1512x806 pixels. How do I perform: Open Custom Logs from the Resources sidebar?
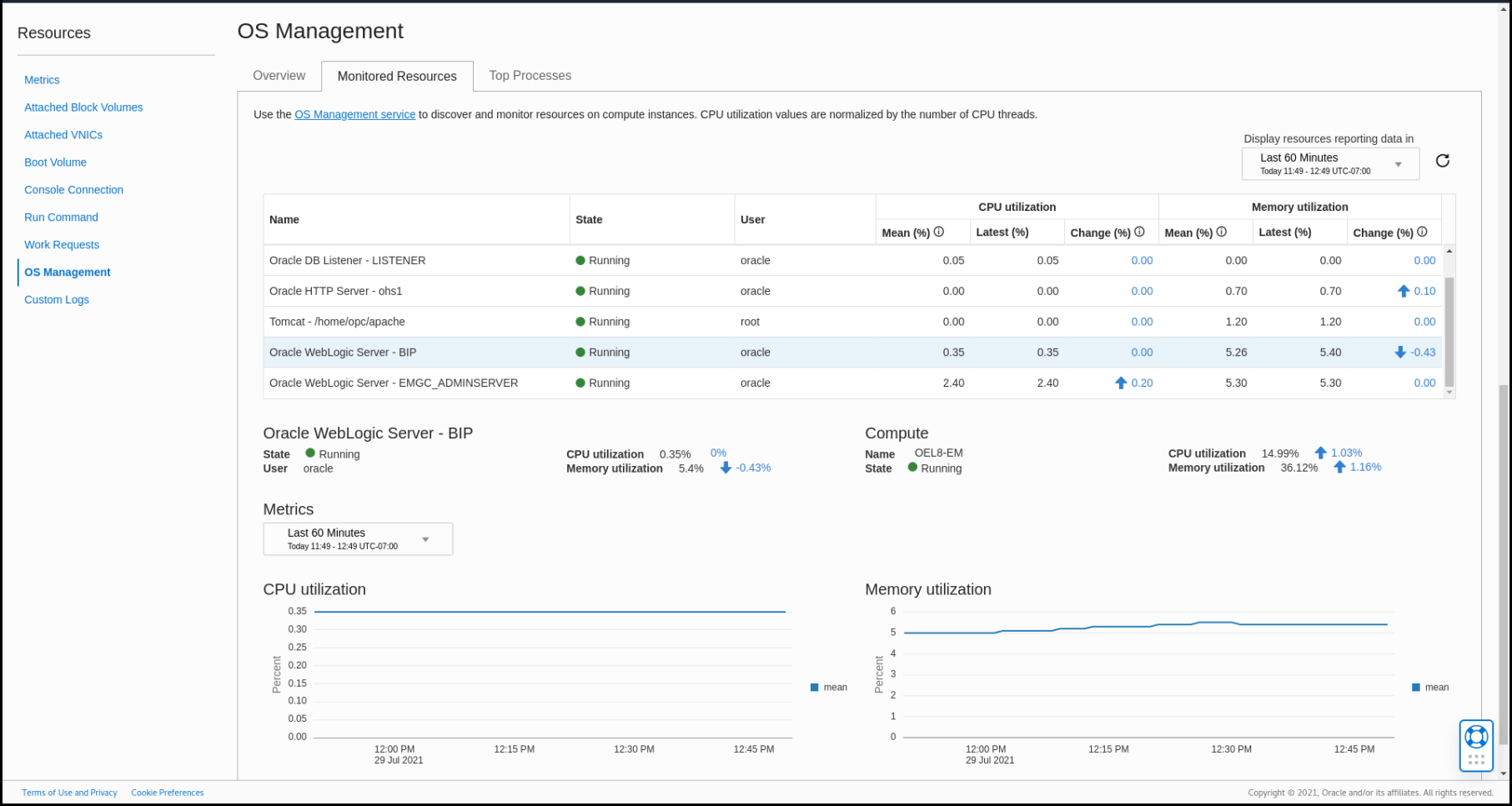pyautogui.click(x=56, y=299)
